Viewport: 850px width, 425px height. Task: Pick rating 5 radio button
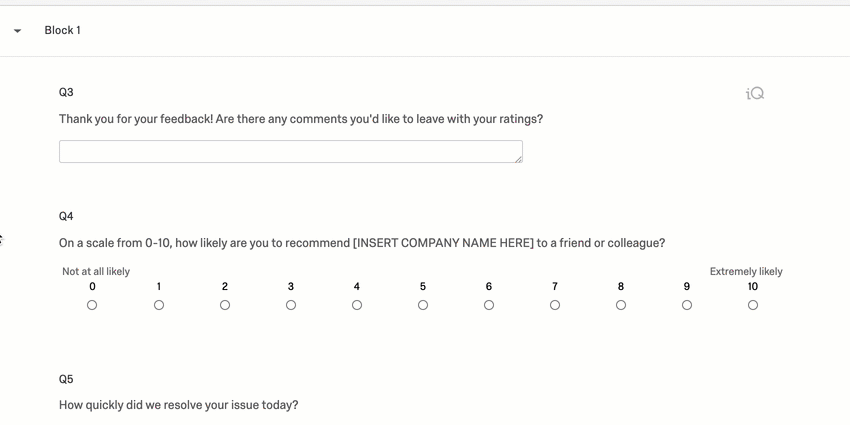[x=423, y=305]
